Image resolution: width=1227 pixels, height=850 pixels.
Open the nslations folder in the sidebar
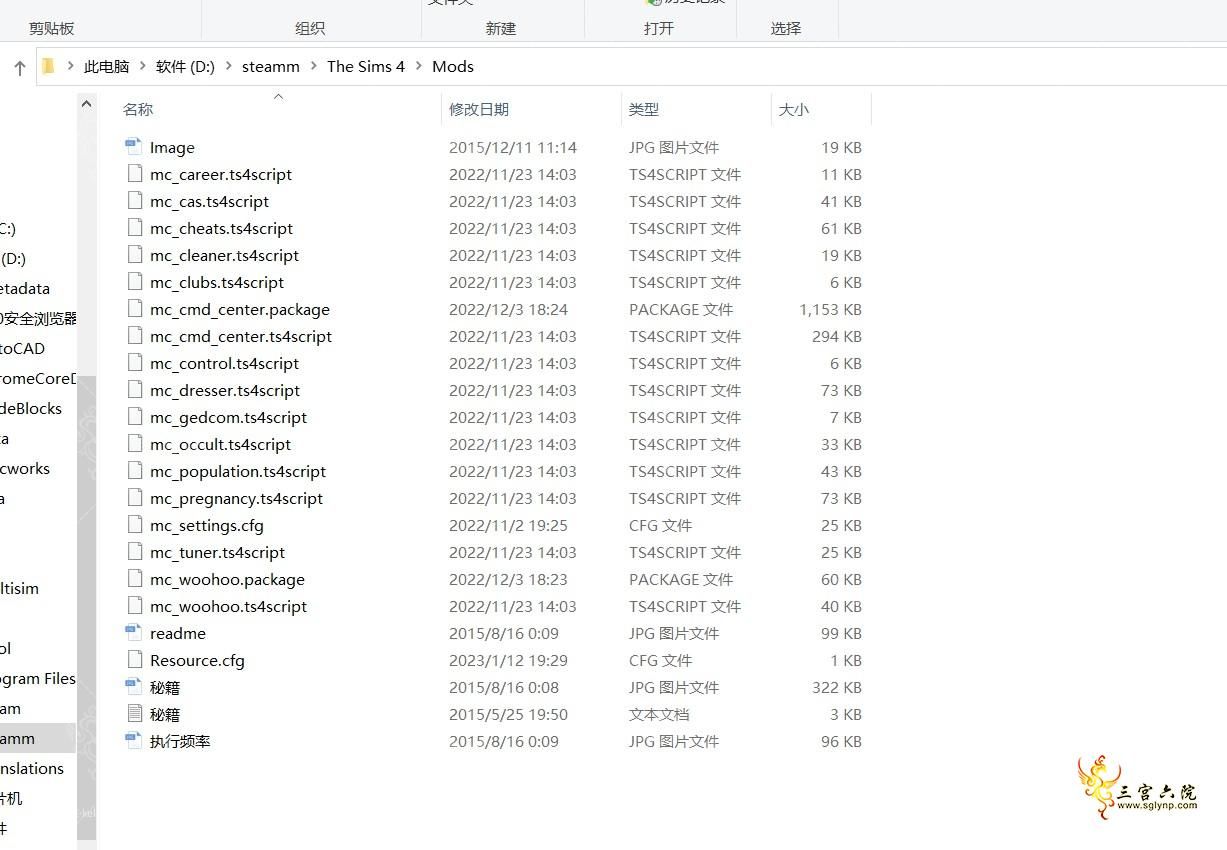[32, 768]
